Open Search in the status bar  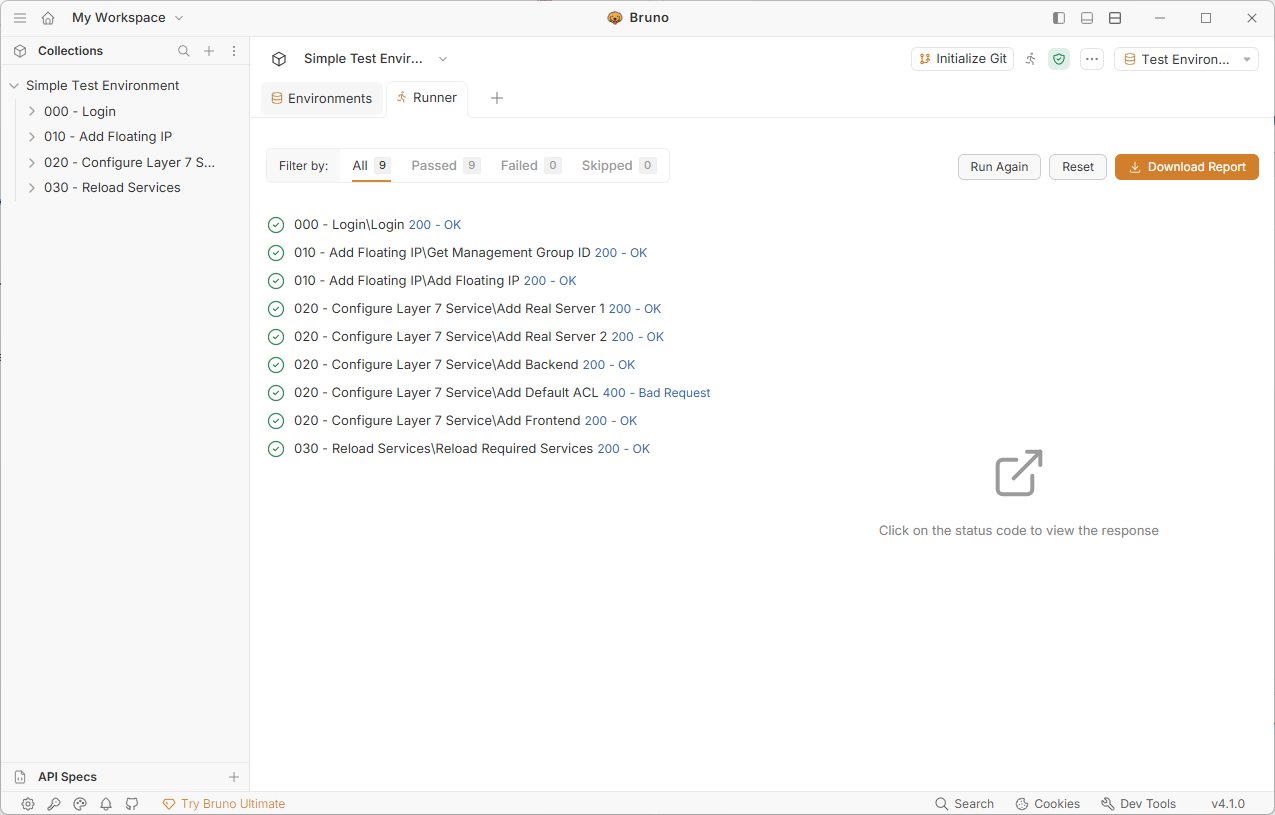pyautogui.click(x=964, y=804)
